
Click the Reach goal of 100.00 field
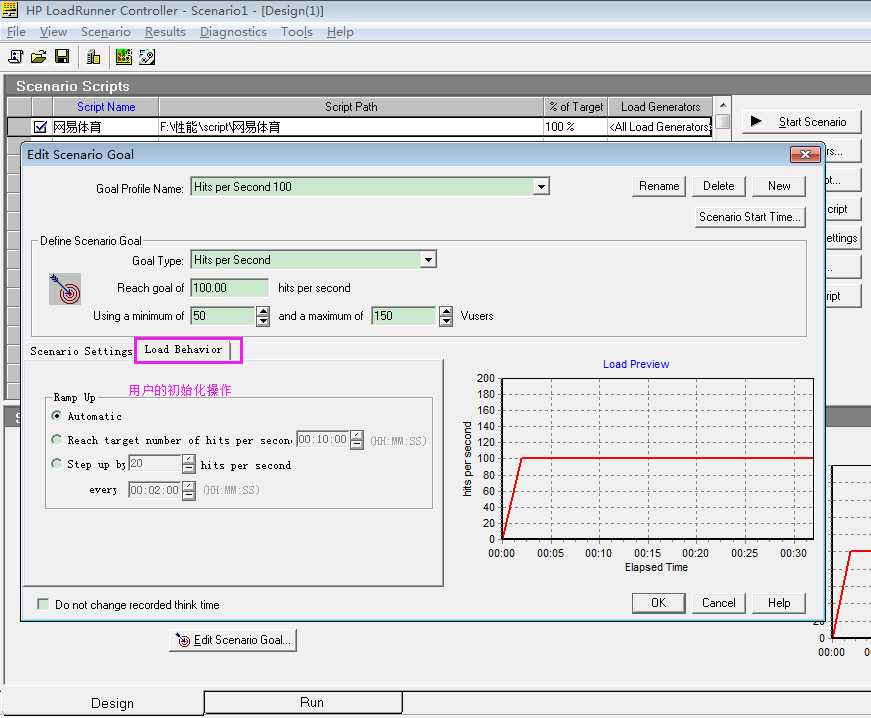click(229, 288)
